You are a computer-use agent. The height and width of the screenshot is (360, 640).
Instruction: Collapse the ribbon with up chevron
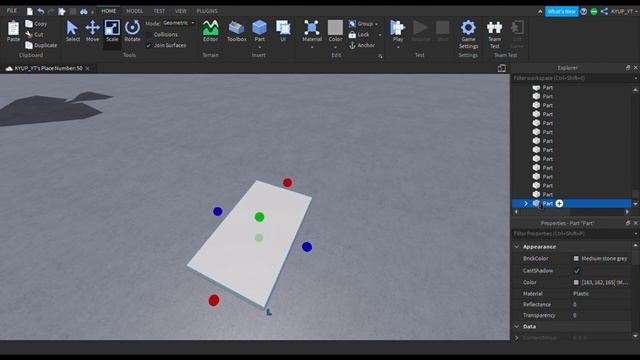click(540, 11)
